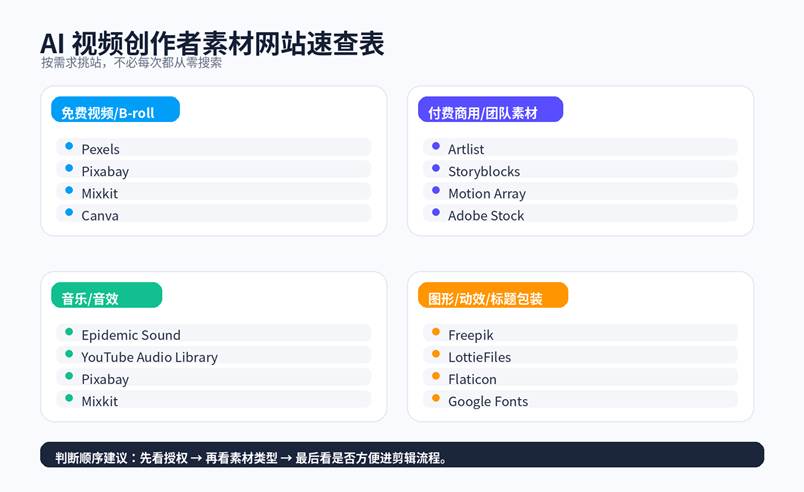Click the blue bullet next to Pexels
Viewport: 804px width, 492px height.
click(x=69, y=147)
